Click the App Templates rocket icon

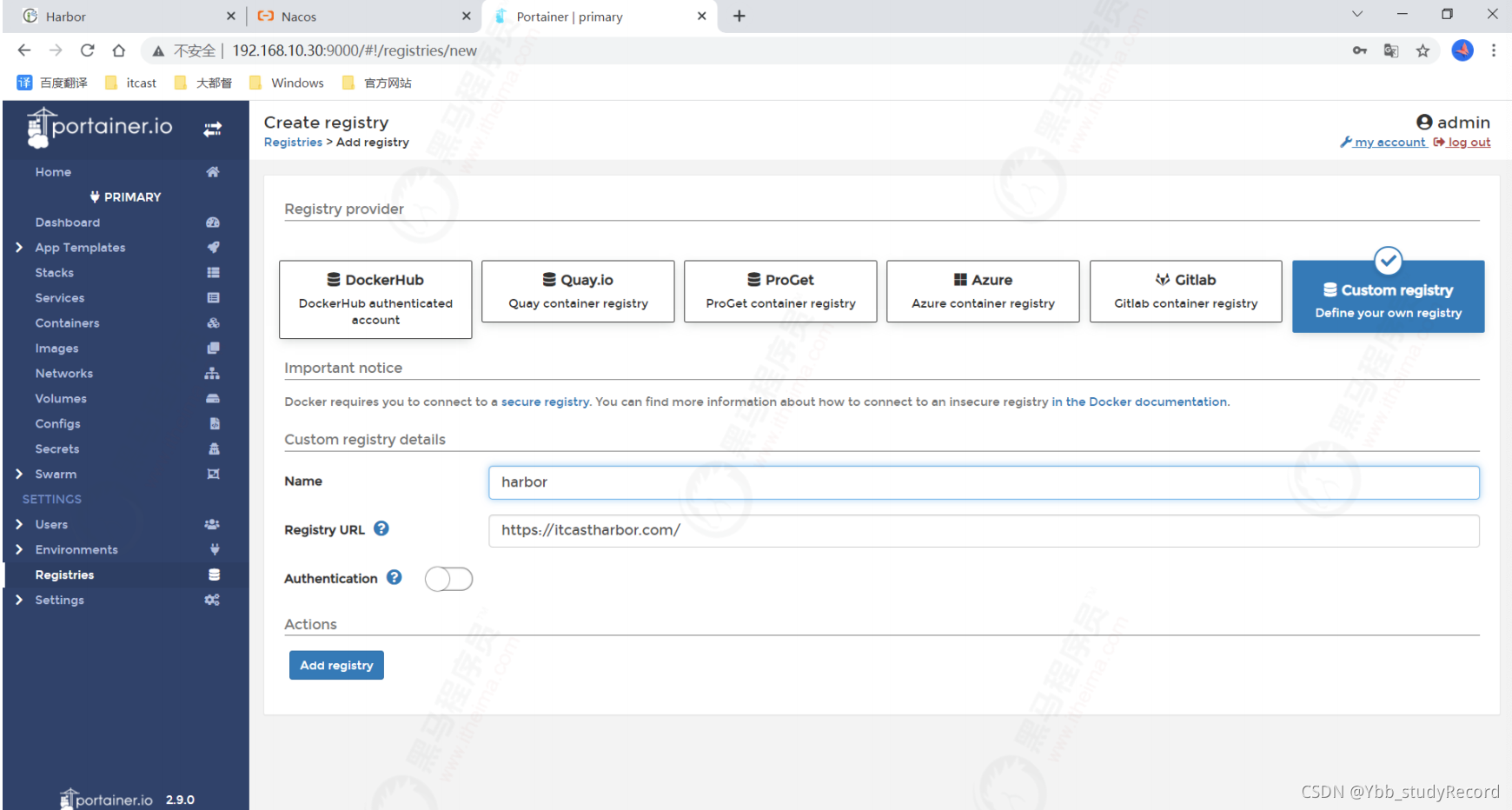pos(213,248)
